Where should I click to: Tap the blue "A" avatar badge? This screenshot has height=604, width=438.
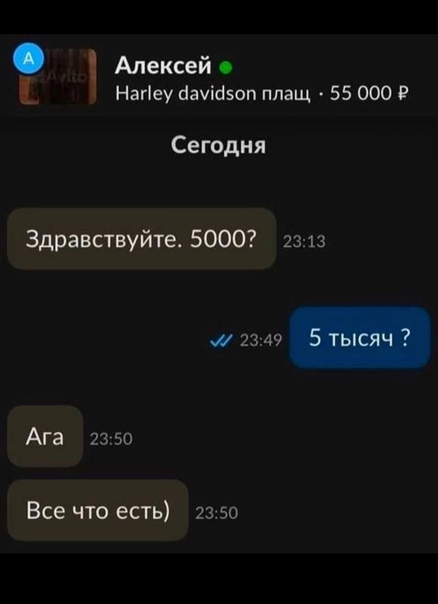[x=29, y=58]
